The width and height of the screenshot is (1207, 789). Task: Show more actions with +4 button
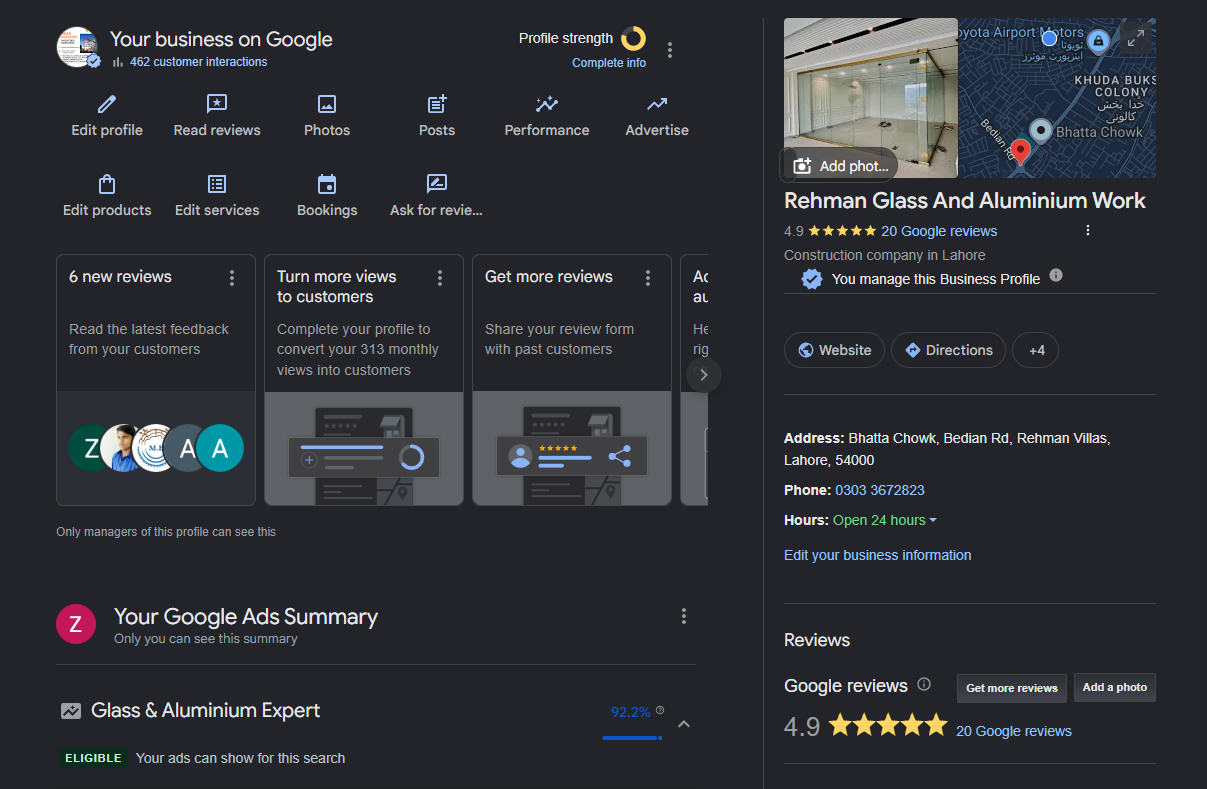point(1036,350)
